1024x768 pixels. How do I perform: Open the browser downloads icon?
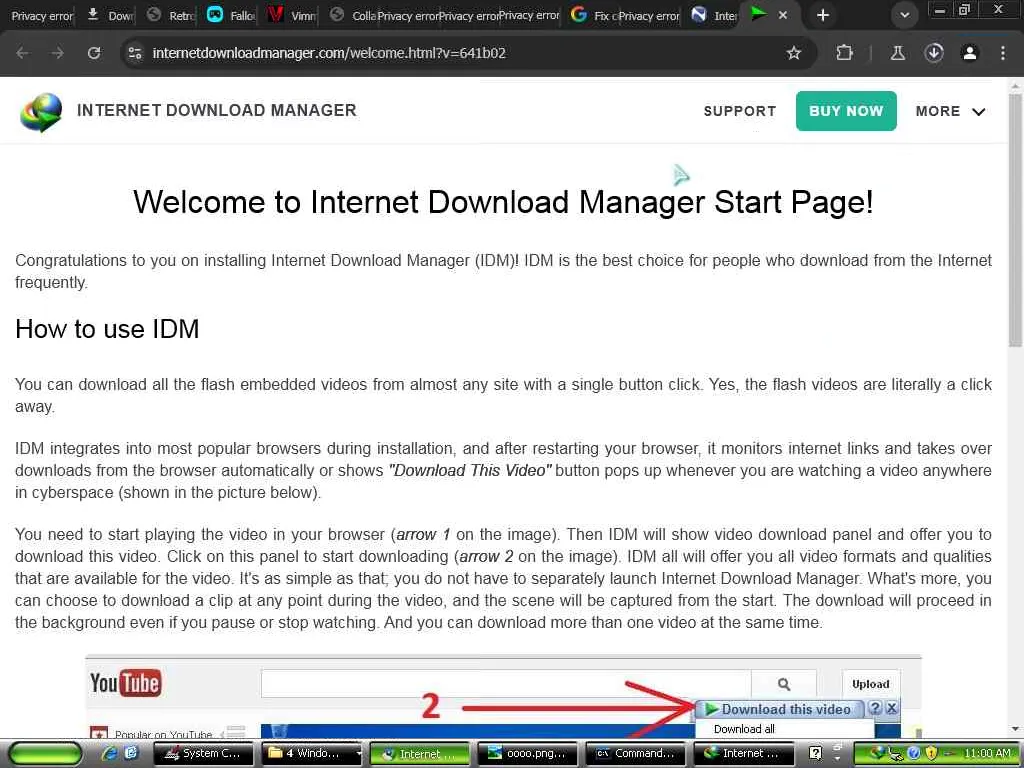[934, 53]
